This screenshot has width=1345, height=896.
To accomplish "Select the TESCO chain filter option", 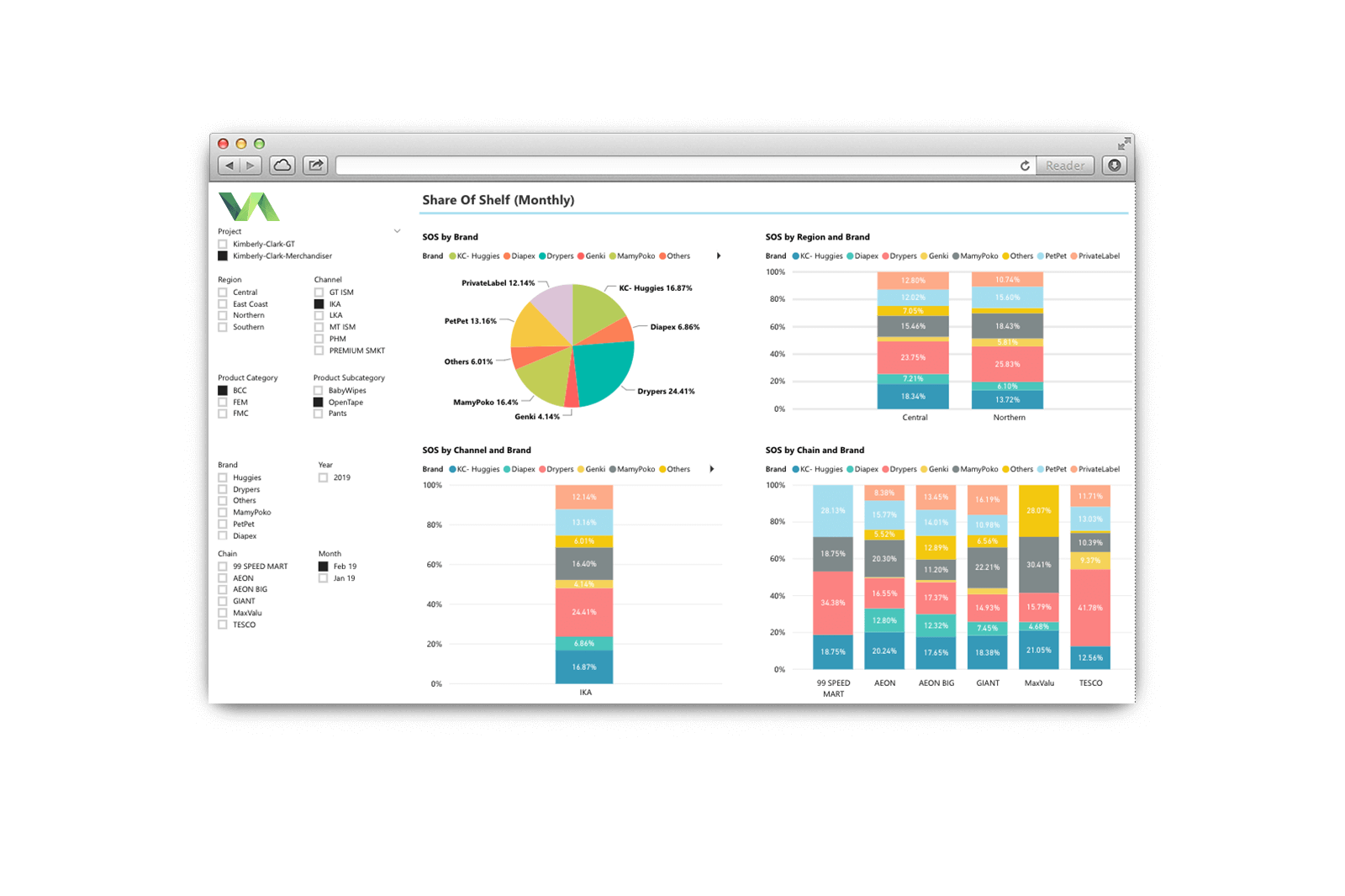I will pyautogui.click(x=223, y=625).
